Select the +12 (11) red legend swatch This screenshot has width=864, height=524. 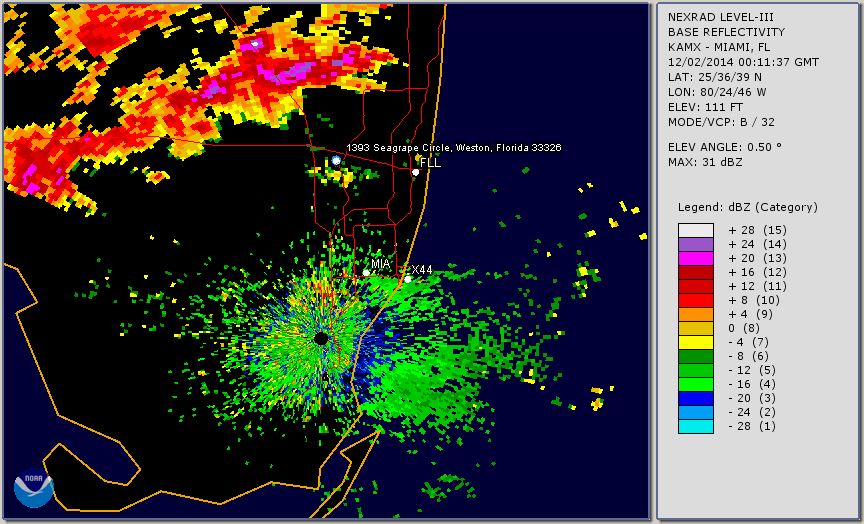point(696,287)
